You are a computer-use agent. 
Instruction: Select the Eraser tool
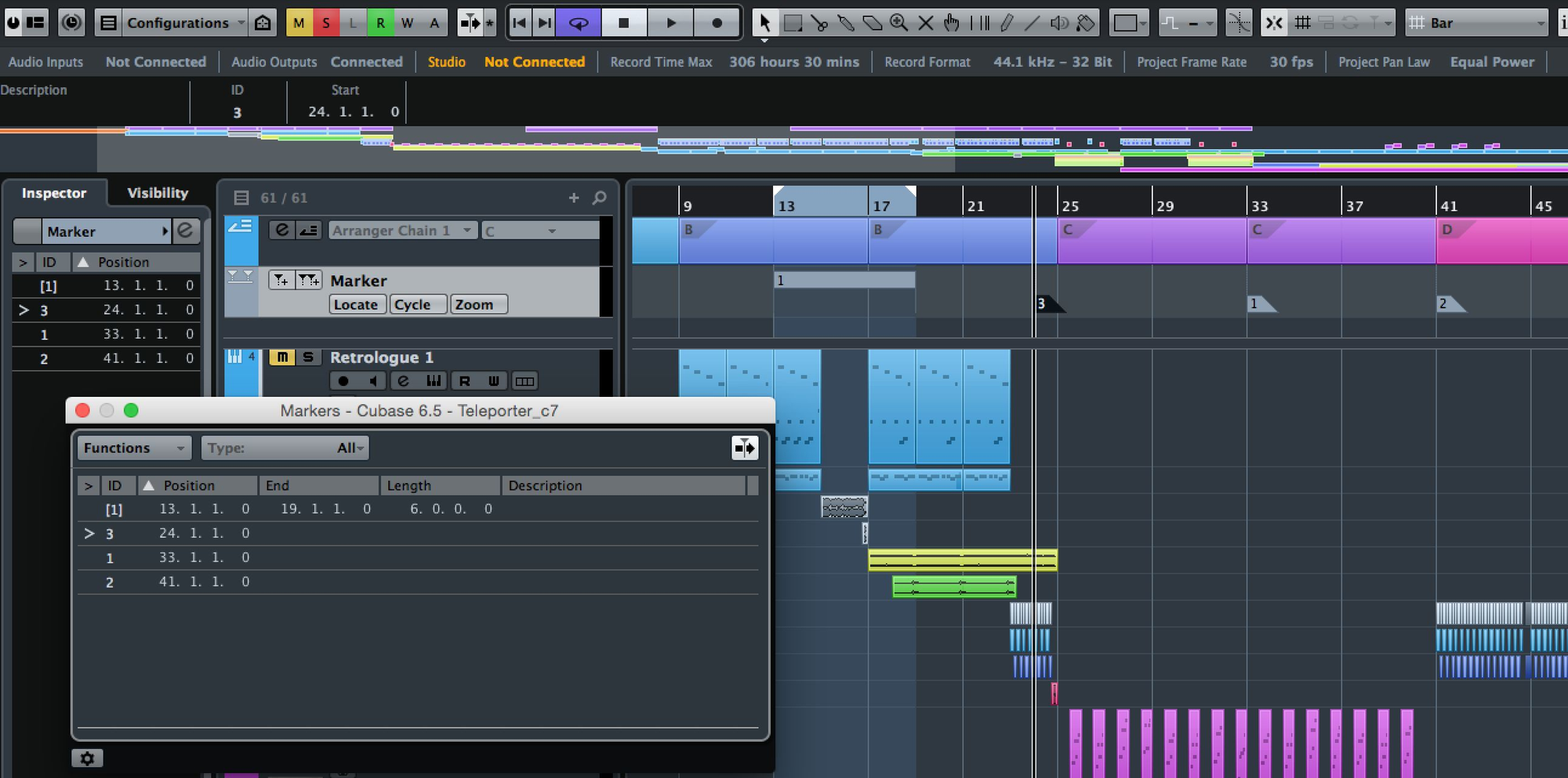click(872, 23)
